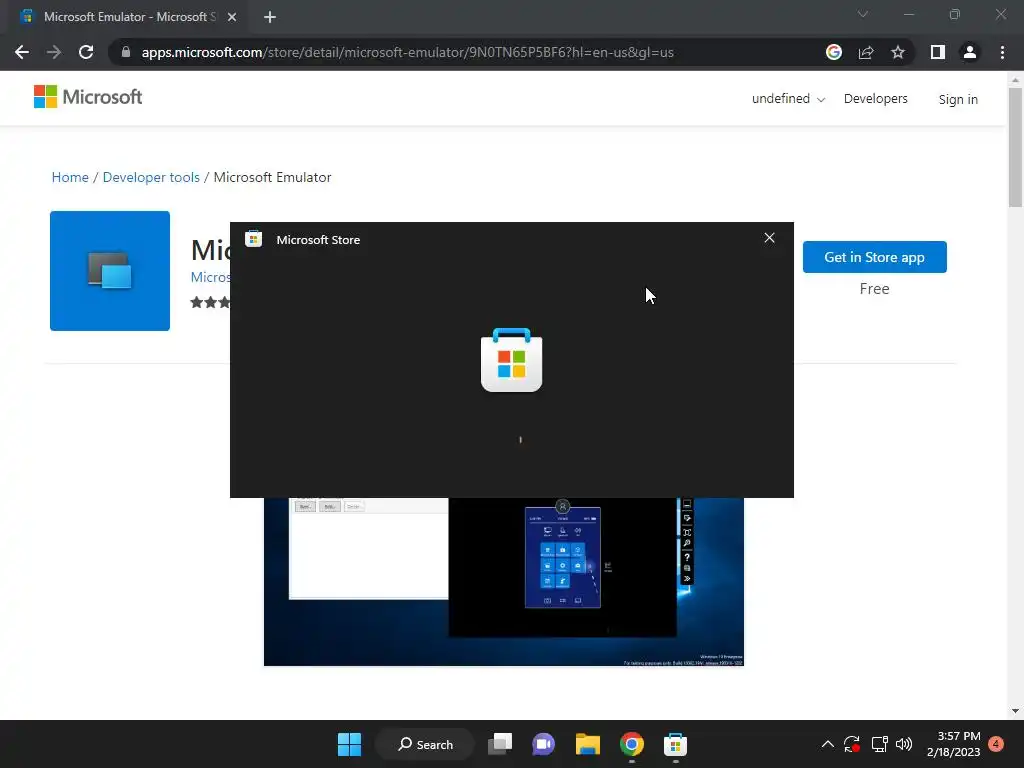This screenshot has height=768, width=1024.
Task: Open the clock and calendar
Action: click(x=953, y=744)
